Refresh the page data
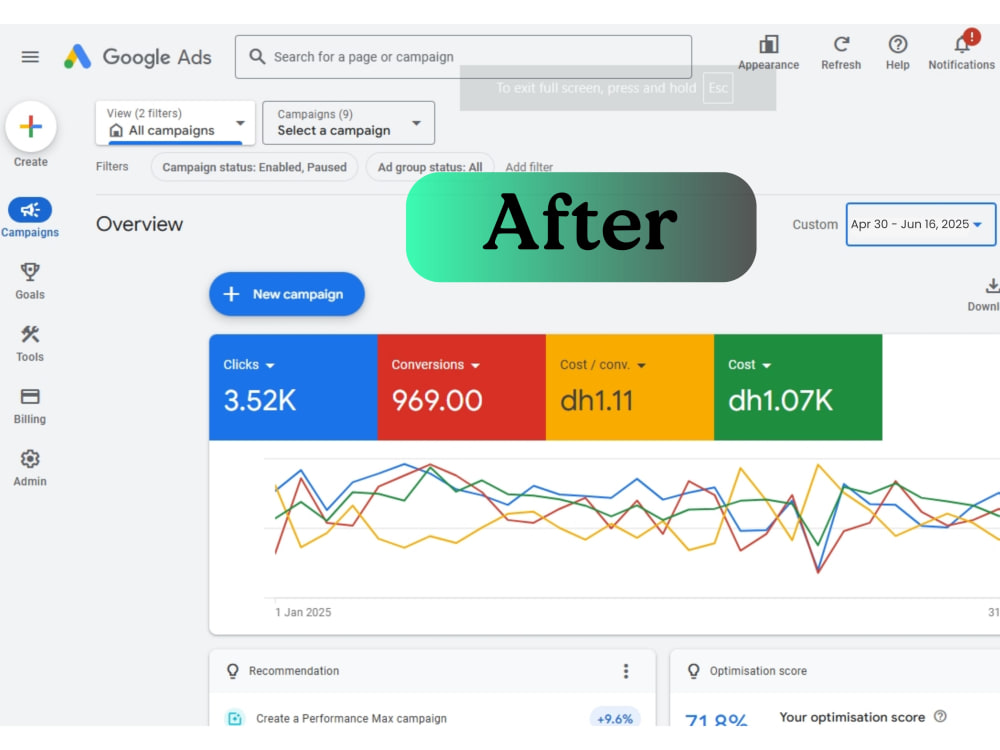Screen dimensions: 1000x750 click(x=841, y=52)
